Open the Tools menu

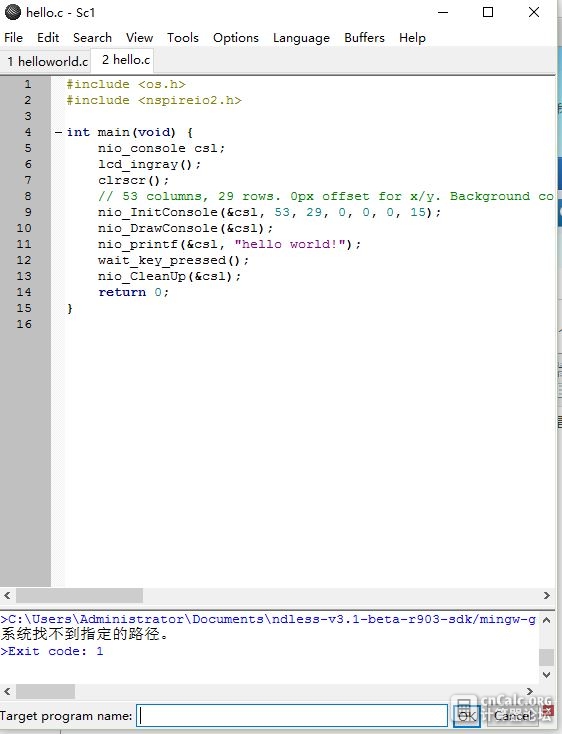(x=182, y=37)
